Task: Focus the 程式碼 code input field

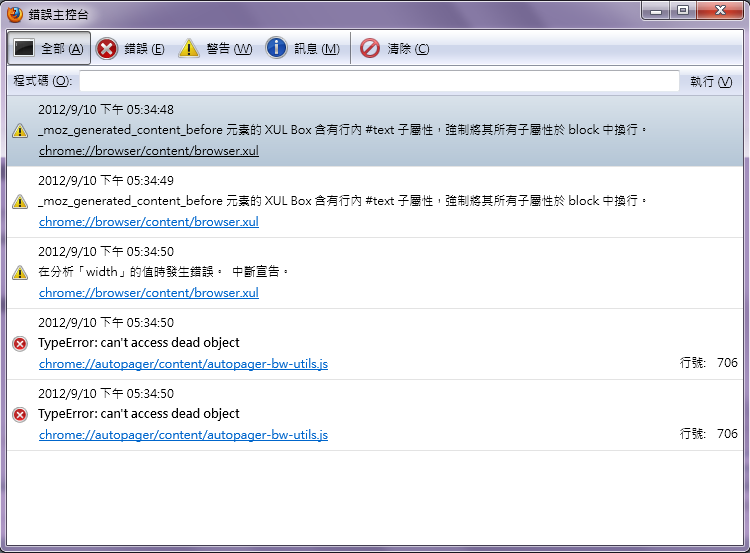Action: (x=379, y=81)
